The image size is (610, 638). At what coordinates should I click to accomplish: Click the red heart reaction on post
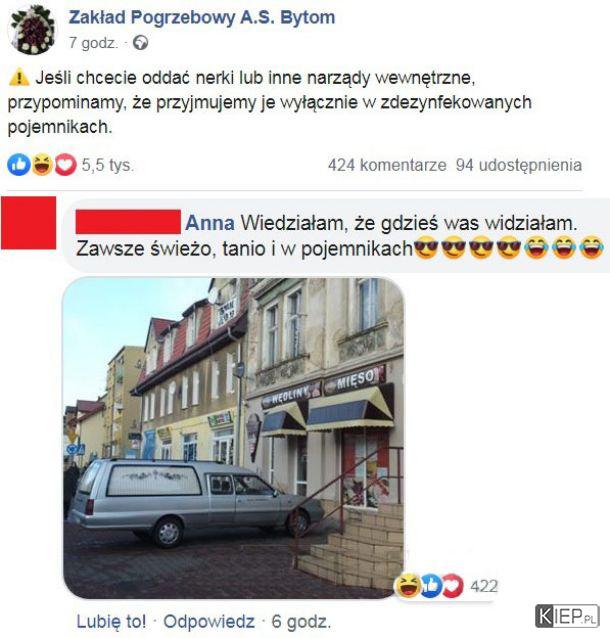pos(66,165)
